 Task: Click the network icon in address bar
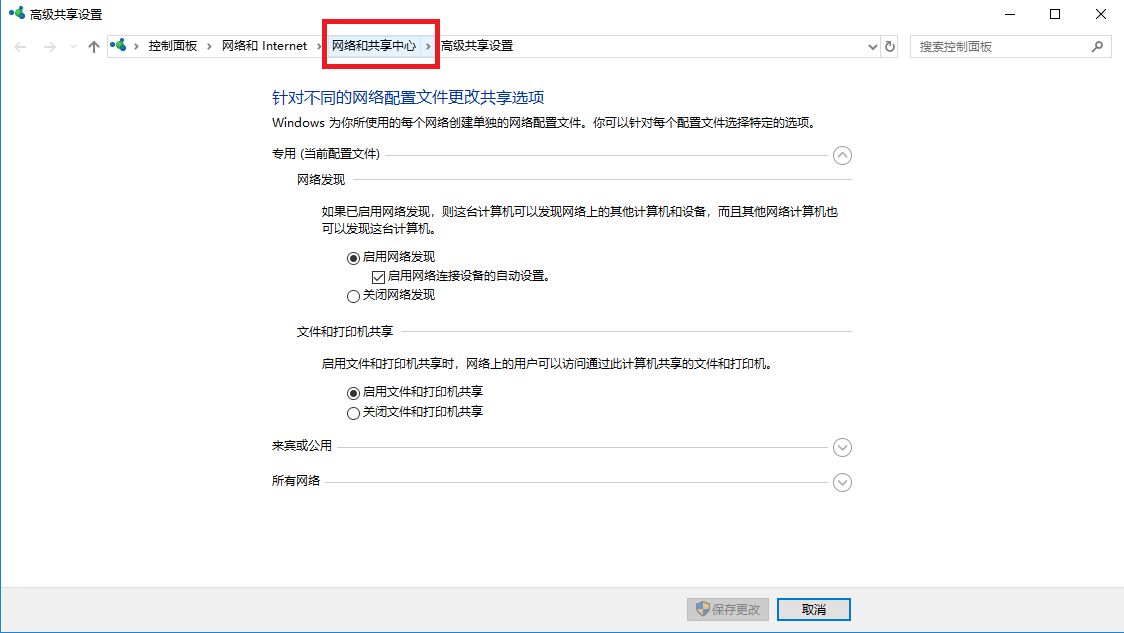pyautogui.click(x=118, y=45)
